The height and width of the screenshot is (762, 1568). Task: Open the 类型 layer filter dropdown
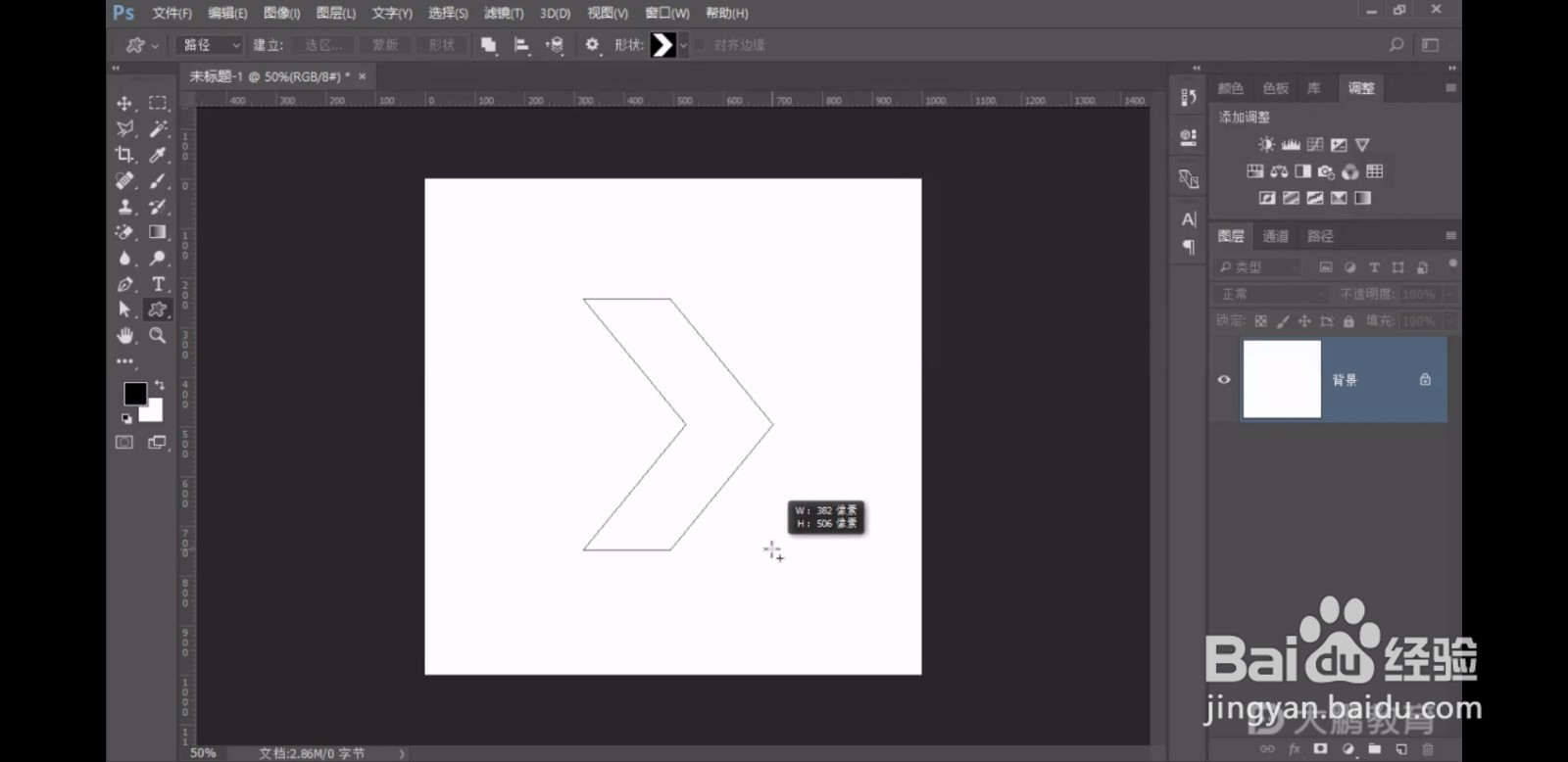(x=1258, y=267)
